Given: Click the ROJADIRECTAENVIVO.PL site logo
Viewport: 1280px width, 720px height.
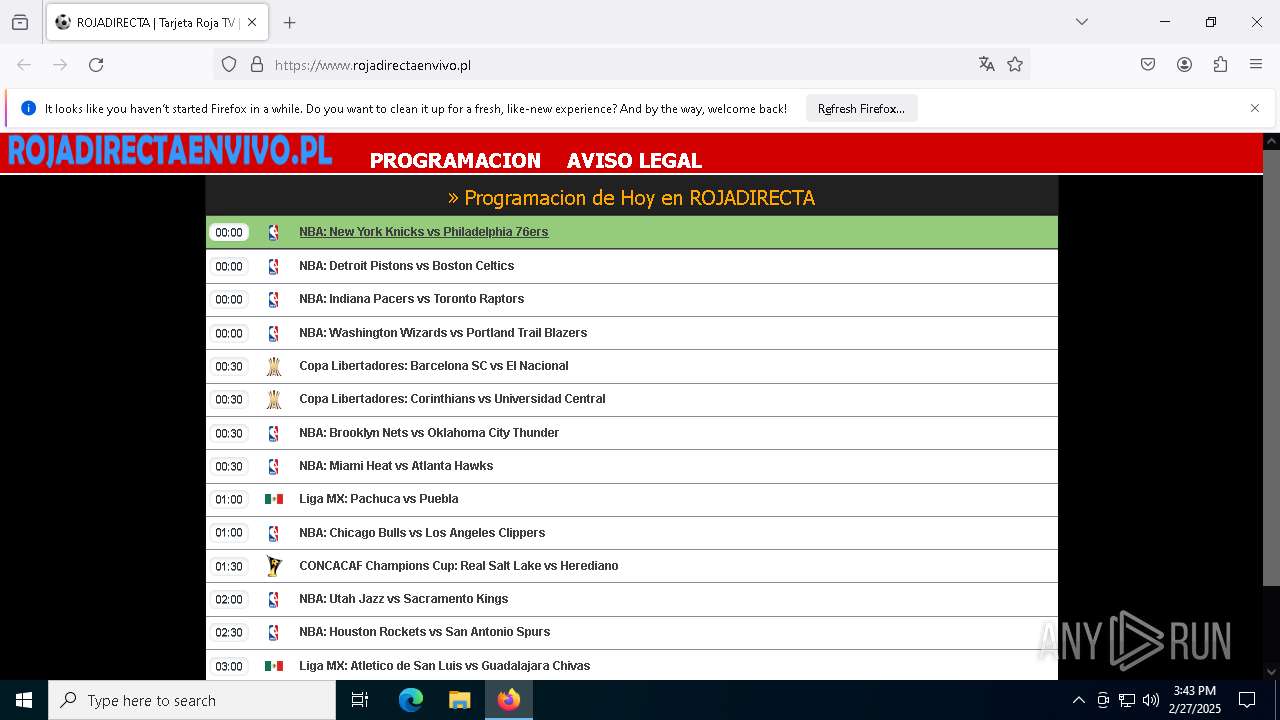Looking at the screenshot, I should [170, 151].
